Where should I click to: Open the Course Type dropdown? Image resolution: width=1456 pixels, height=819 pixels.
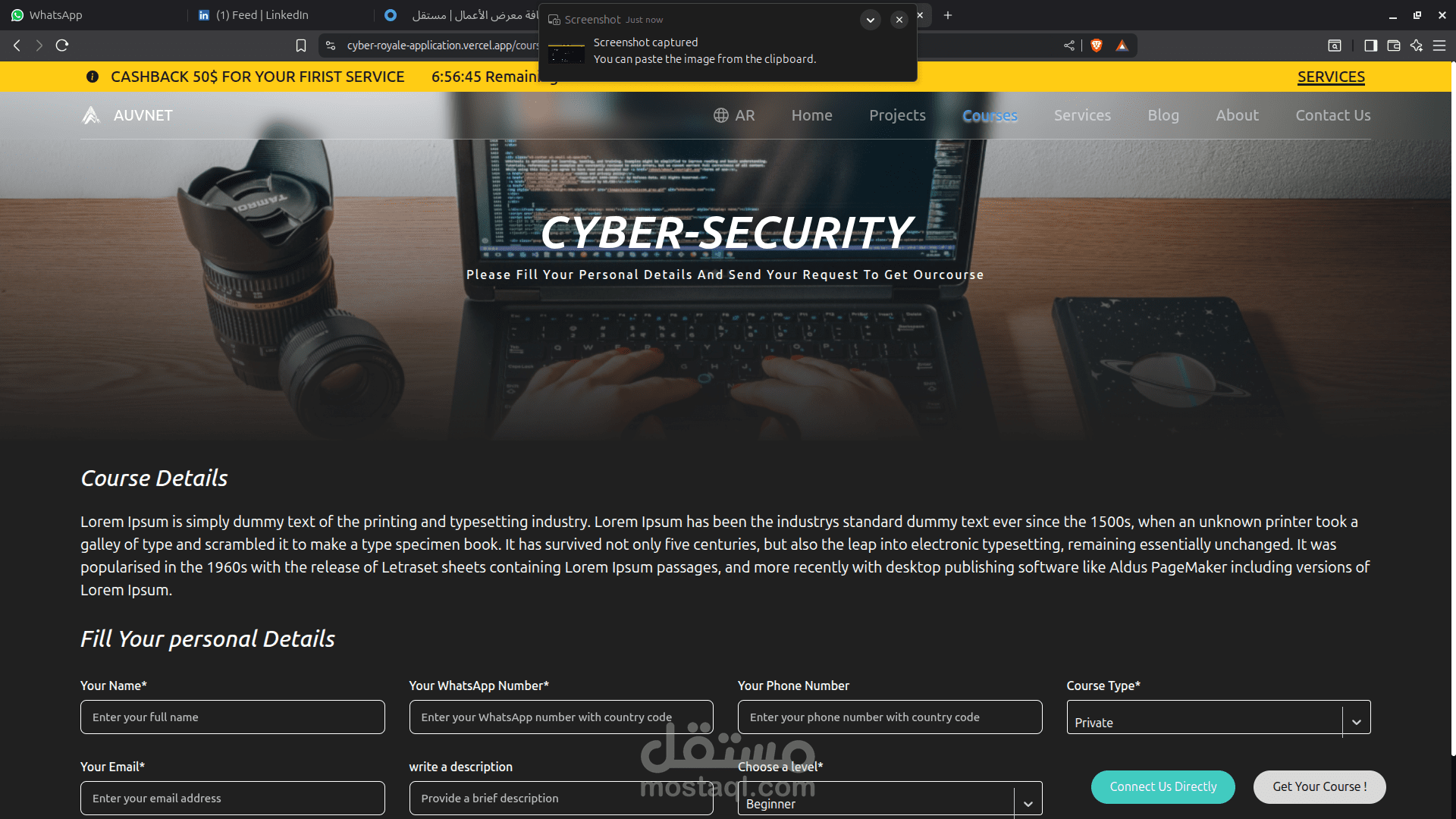point(1219,717)
